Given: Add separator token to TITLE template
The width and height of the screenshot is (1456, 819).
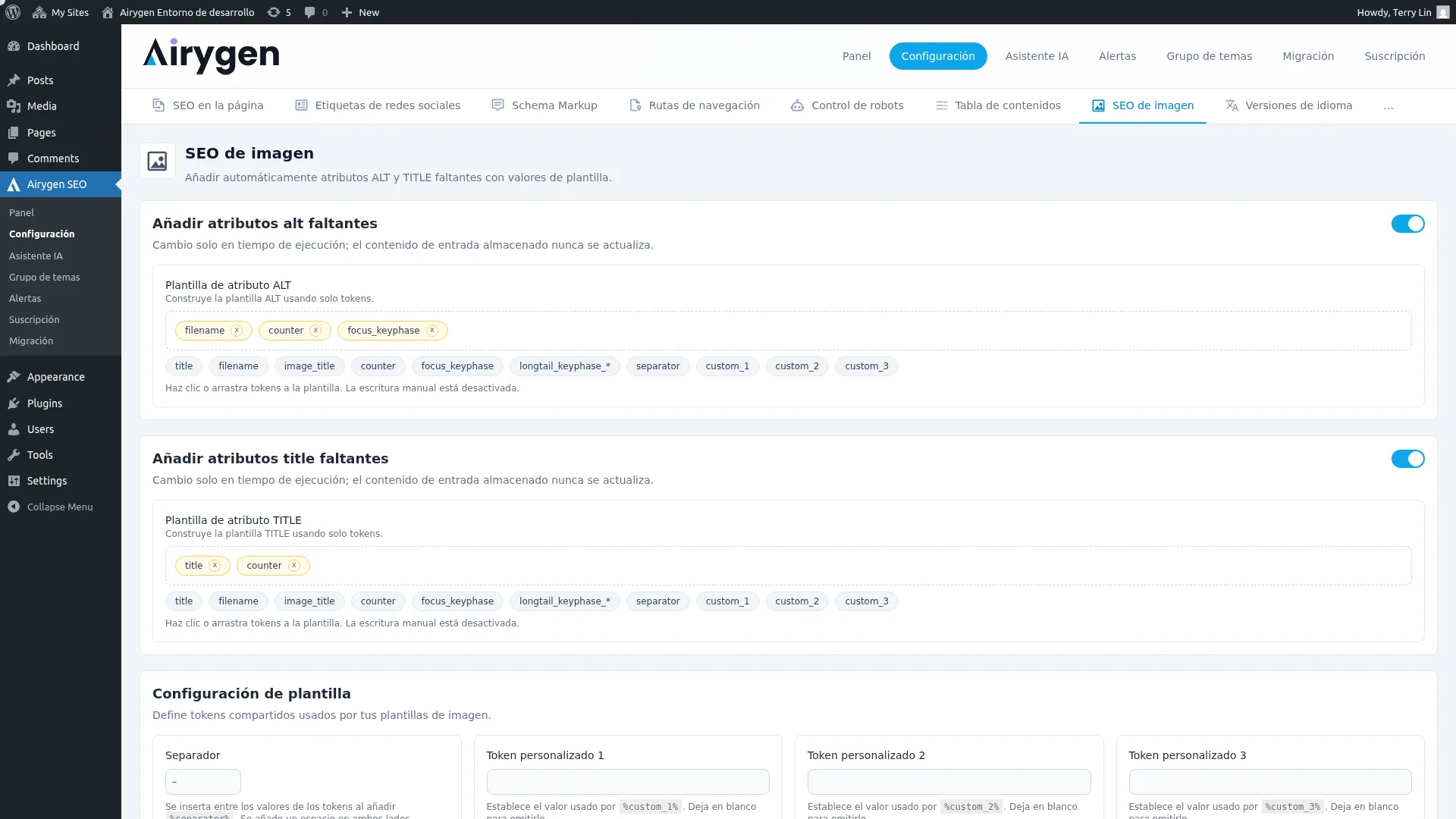Looking at the screenshot, I should pyautogui.click(x=658, y=601).
